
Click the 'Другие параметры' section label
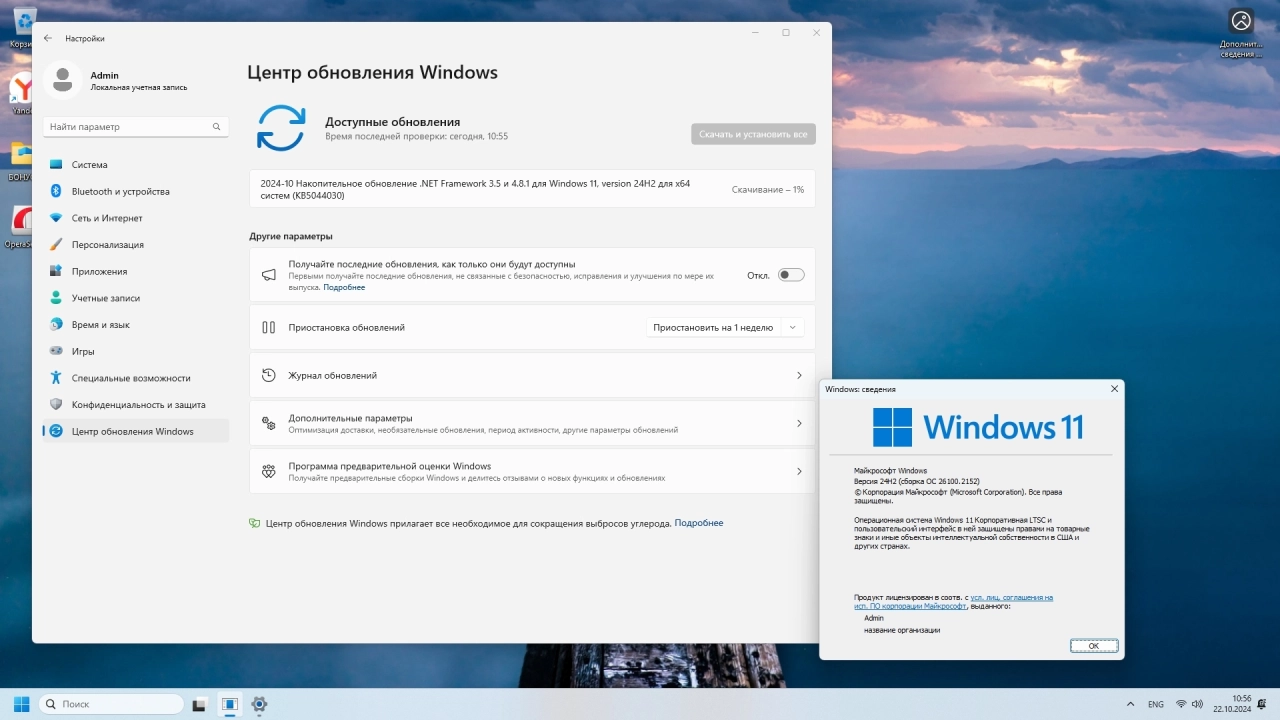(291, 236)
